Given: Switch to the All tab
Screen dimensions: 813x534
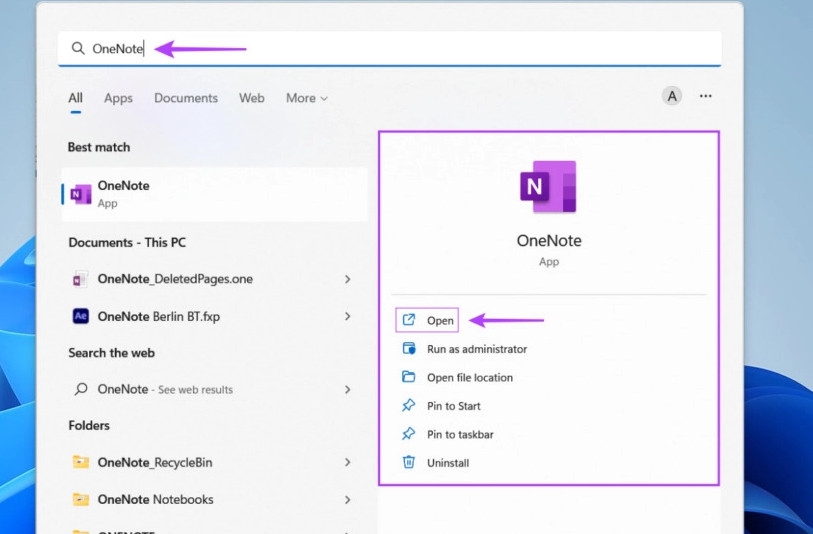Looking at the screenshot, I should [x=76, y=98].
